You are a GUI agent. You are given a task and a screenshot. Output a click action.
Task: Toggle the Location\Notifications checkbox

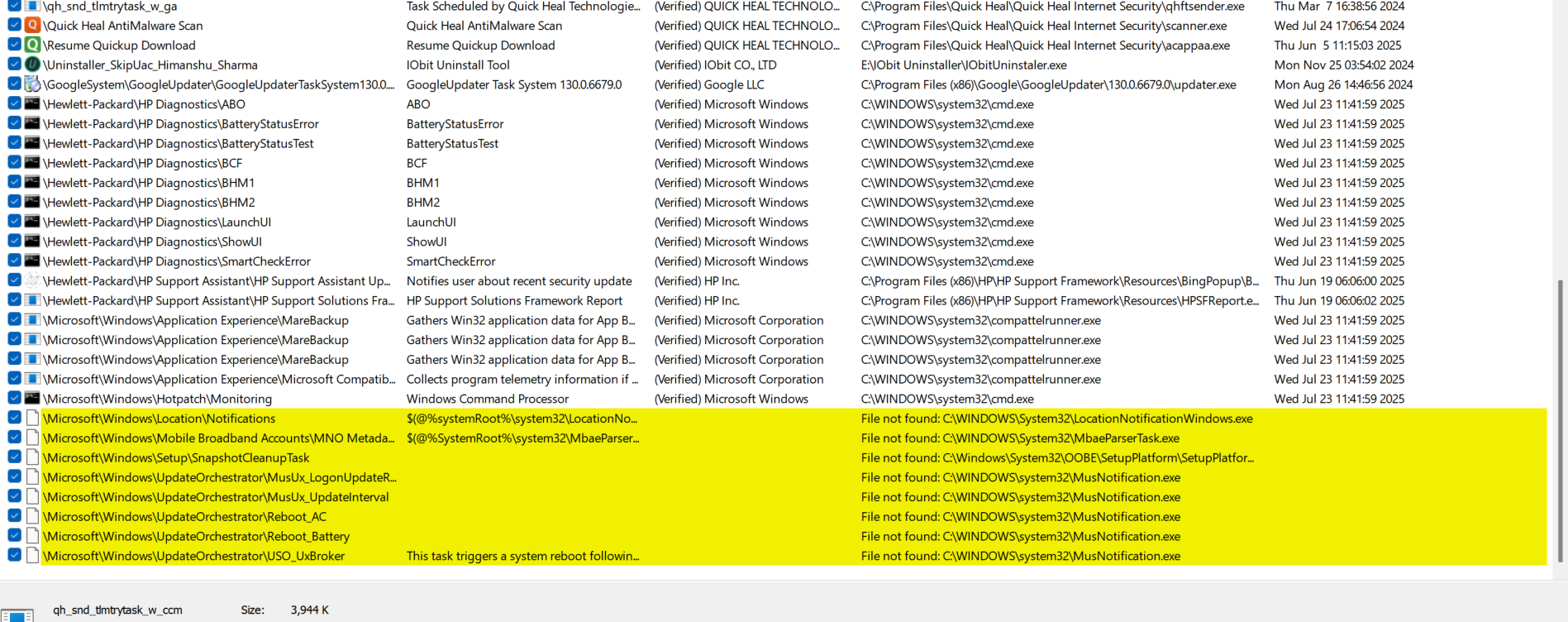pyautogui.click(x=14, y=418)
